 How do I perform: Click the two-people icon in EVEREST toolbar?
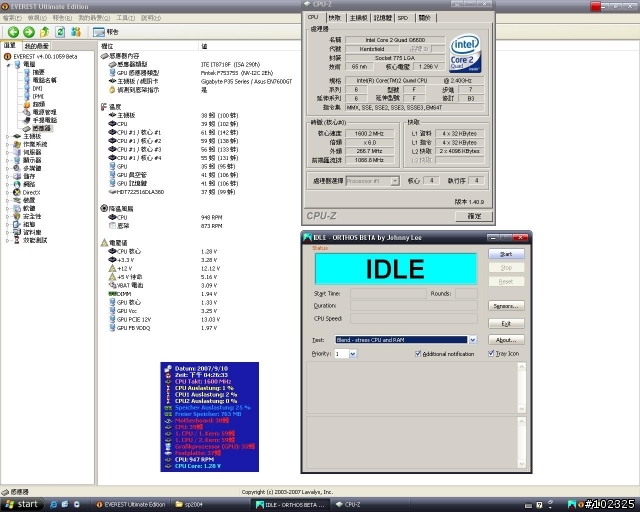76,32
